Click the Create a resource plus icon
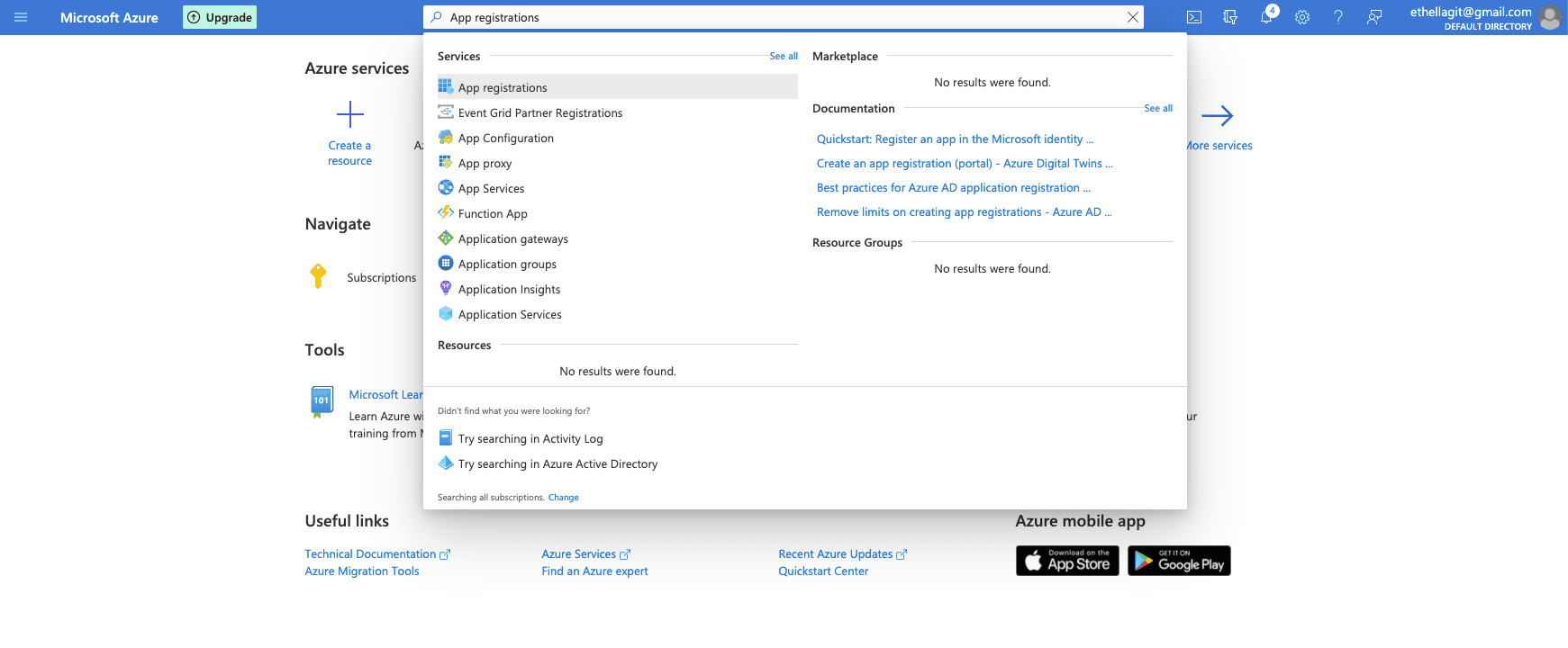 coord(349,114)
